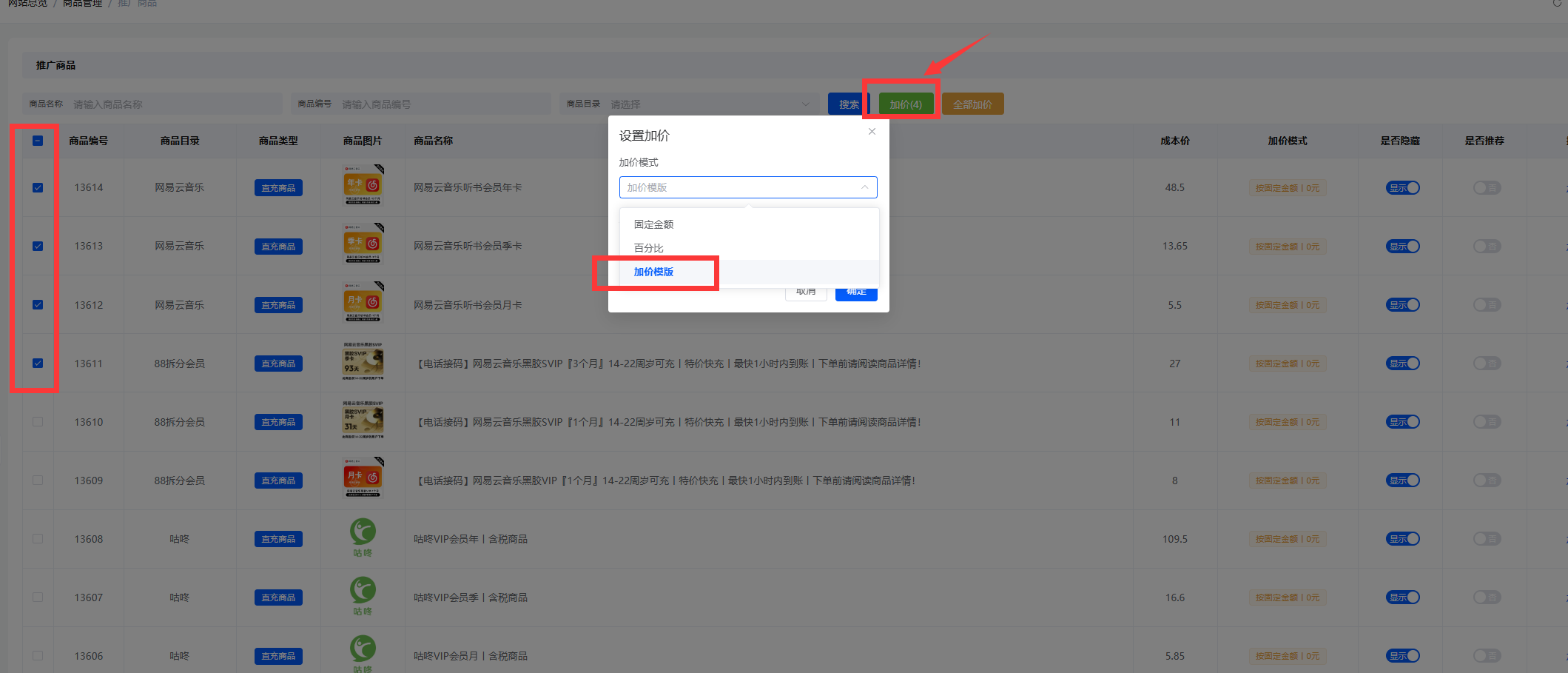The height and width of the screenshot is (673, 1568).
Task: Toggle 显示 switch for product 13613
Action: tap(1402, 247)
